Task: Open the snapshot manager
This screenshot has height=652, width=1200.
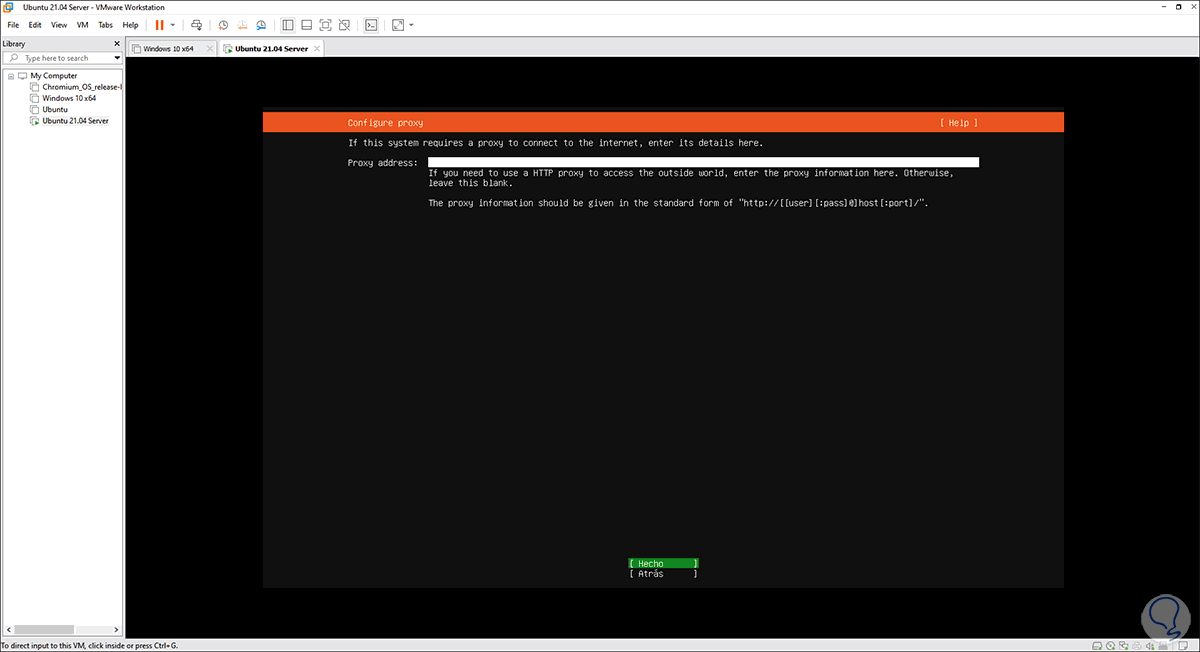Action: point(261,24)
